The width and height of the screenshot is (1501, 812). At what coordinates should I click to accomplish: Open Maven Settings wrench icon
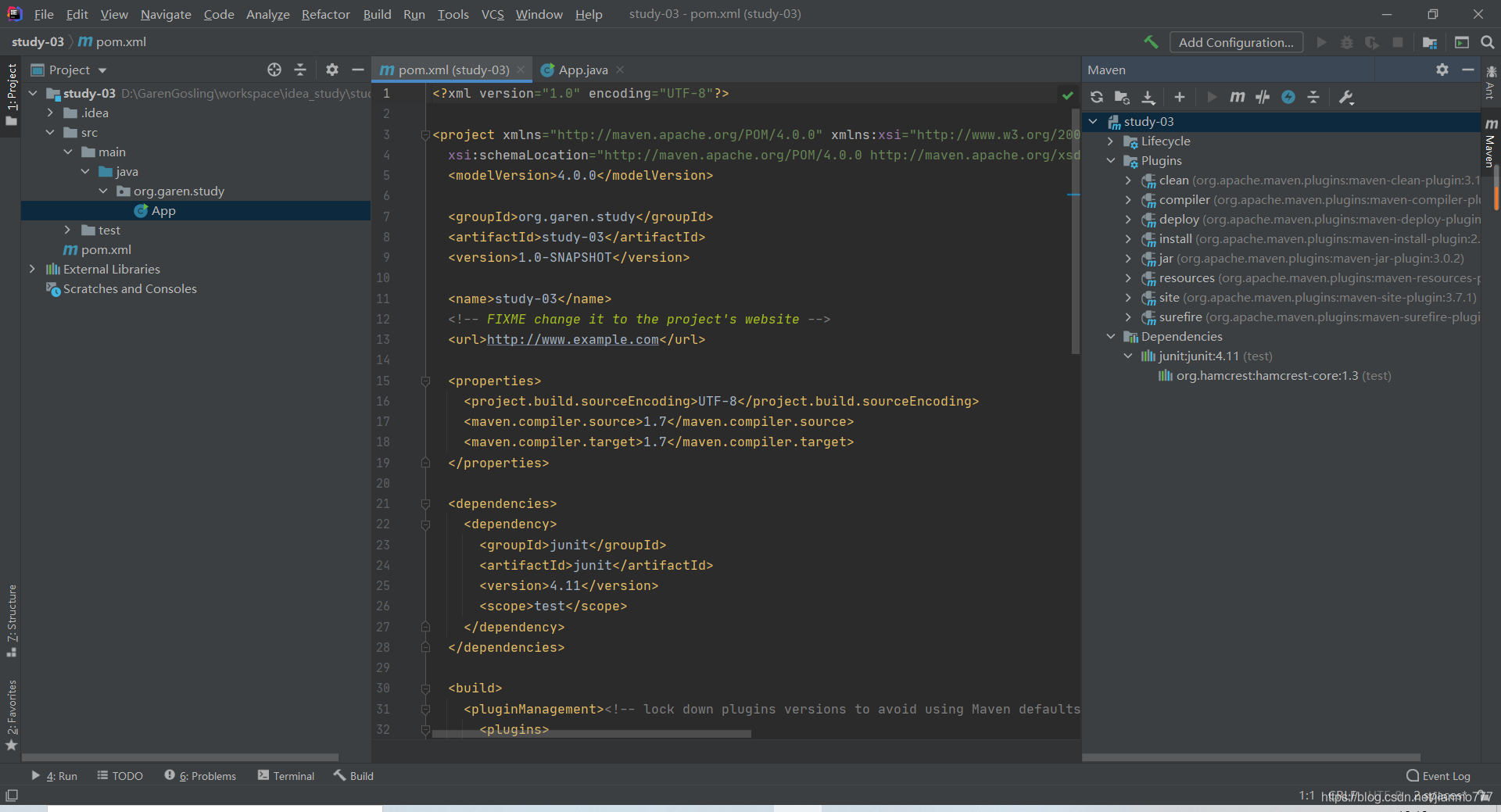(x=1346, y=97)
